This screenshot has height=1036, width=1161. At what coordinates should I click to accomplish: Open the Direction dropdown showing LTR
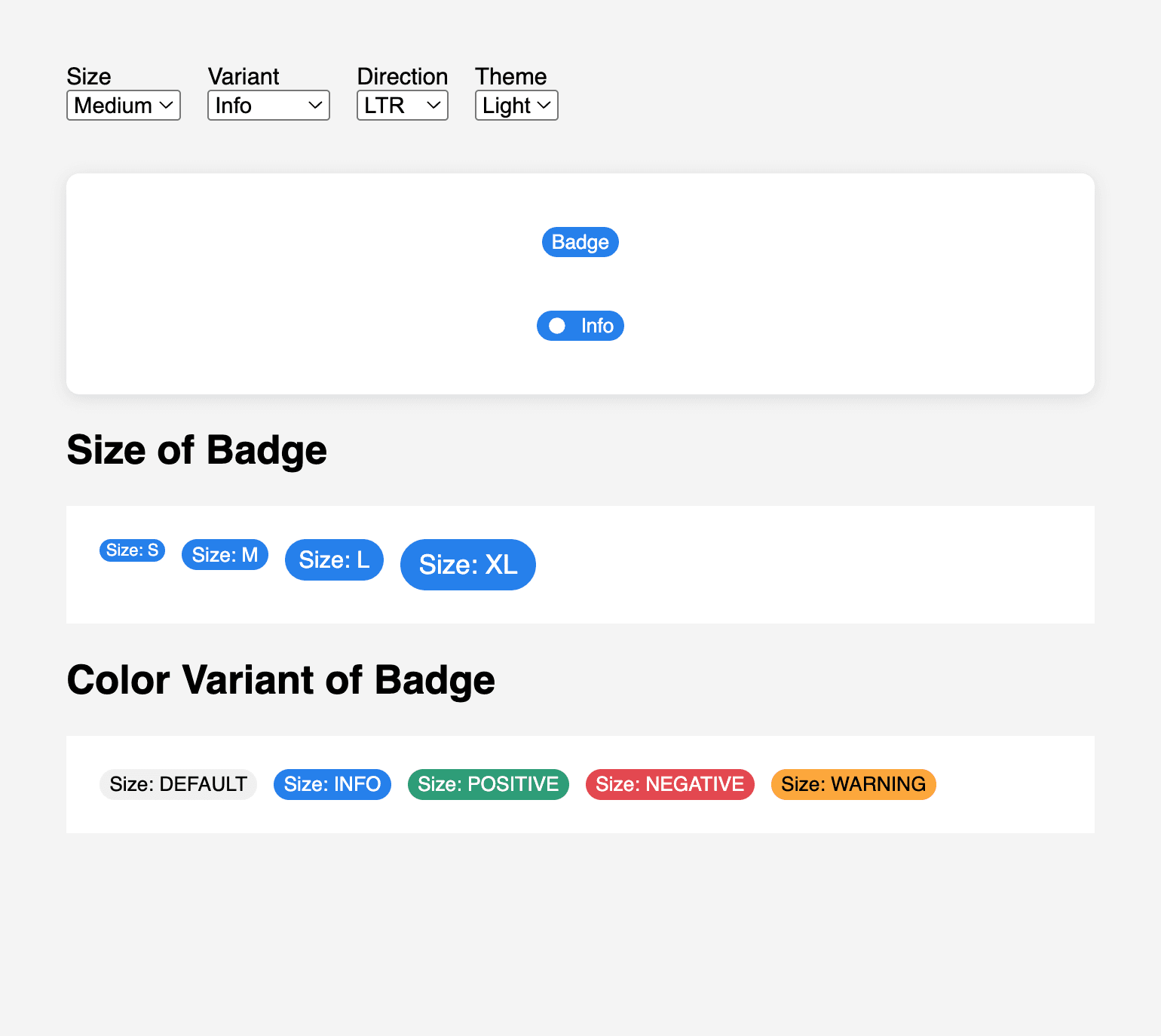tap(402, 106)
